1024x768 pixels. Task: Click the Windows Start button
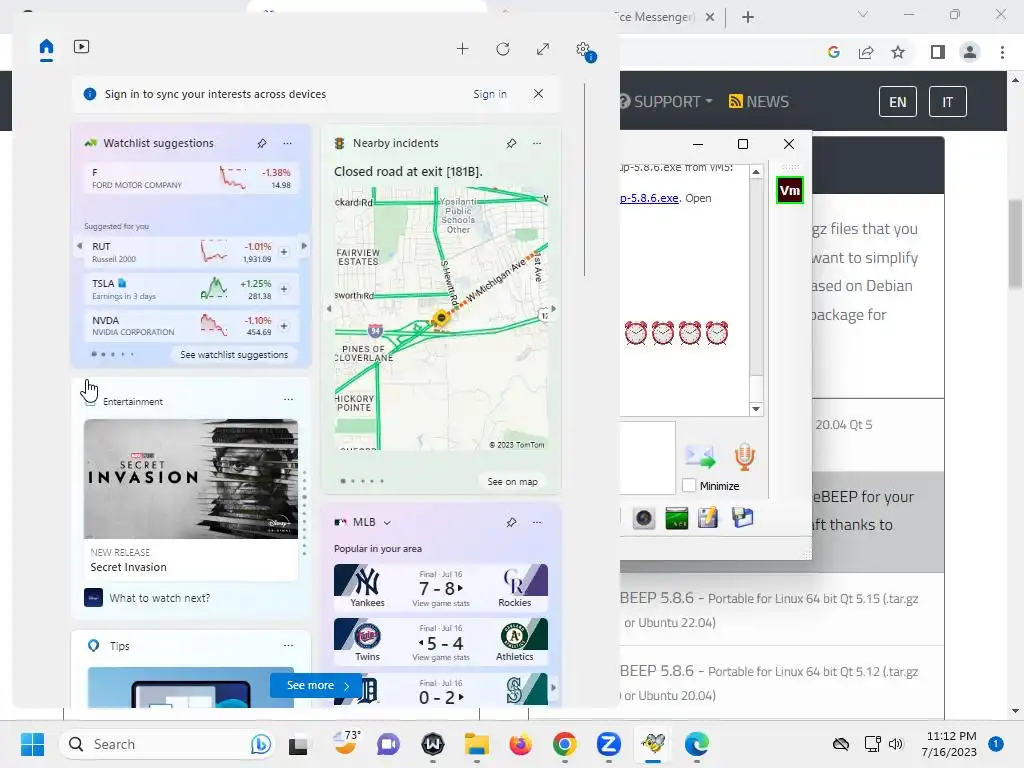point(33,744)
